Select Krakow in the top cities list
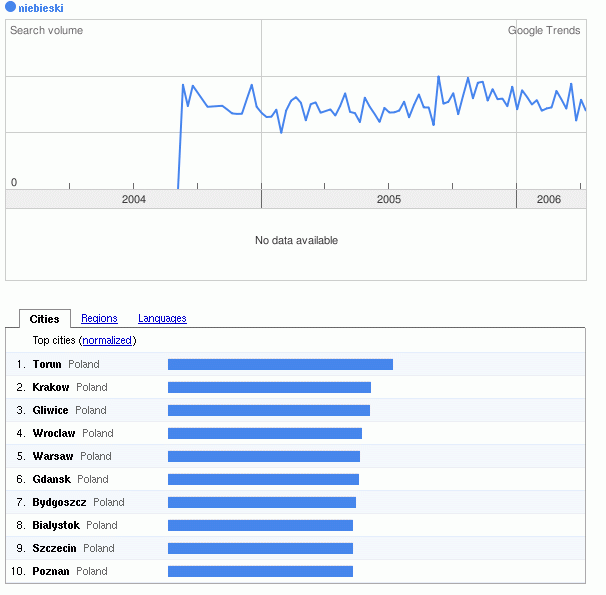The height and width of the screenshot is (595, 606). coord(51,388)
